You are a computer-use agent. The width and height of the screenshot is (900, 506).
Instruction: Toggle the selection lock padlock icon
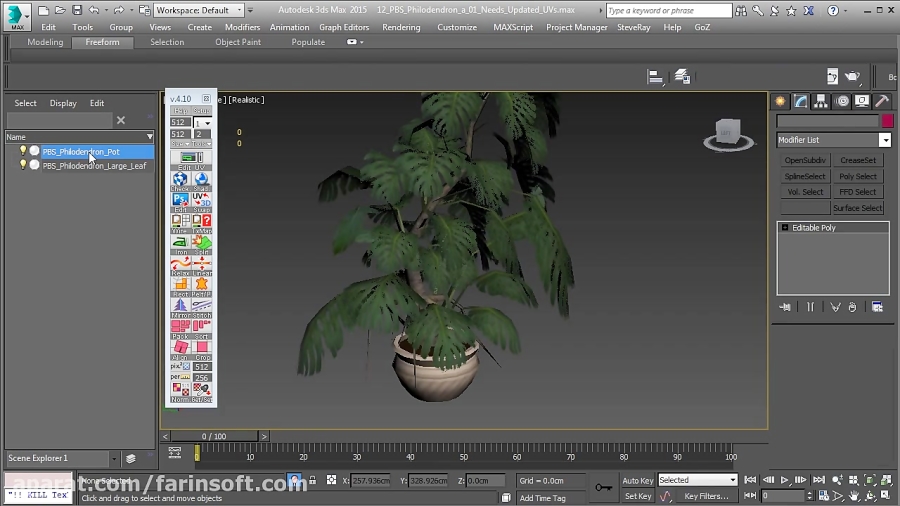click(313, 480)
